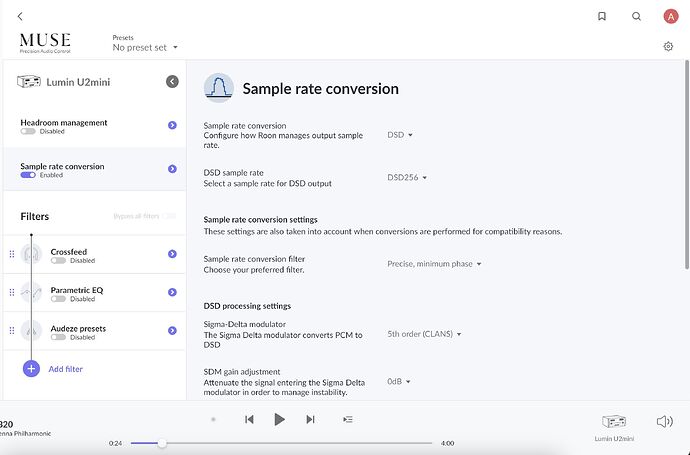This screenshot has height=455, width=690.
Task: Open the Presets dropdown
Action: point(145,47)
